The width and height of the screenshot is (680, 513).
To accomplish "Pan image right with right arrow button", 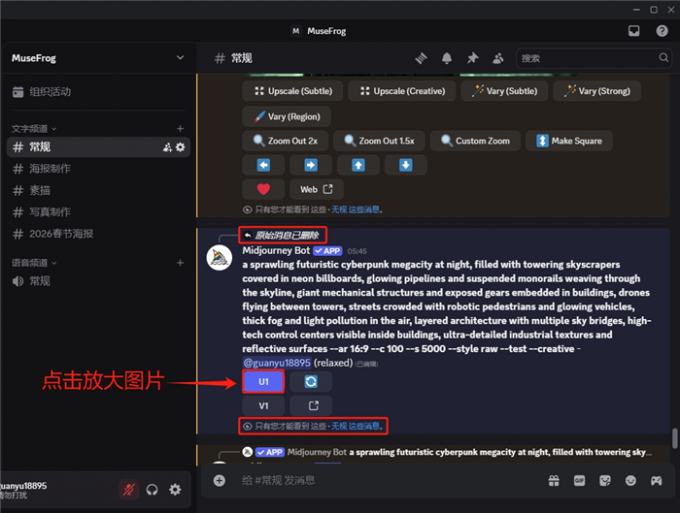I will (x=311, y=165).
